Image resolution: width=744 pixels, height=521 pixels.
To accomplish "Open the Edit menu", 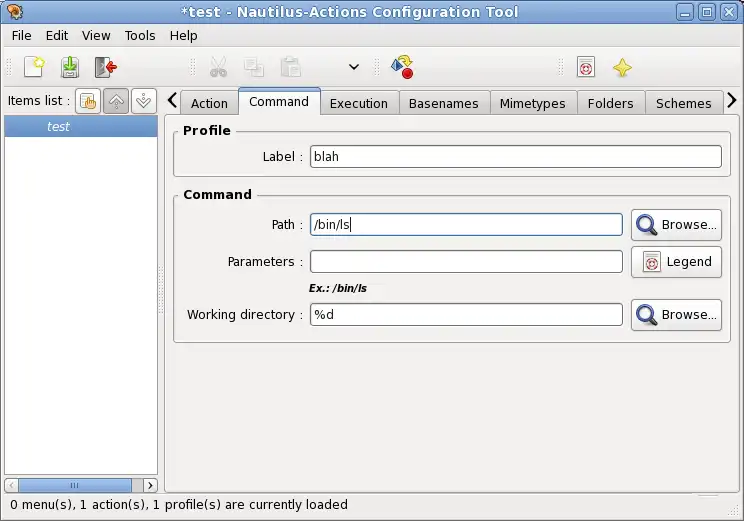I will [x=57, y=36].
